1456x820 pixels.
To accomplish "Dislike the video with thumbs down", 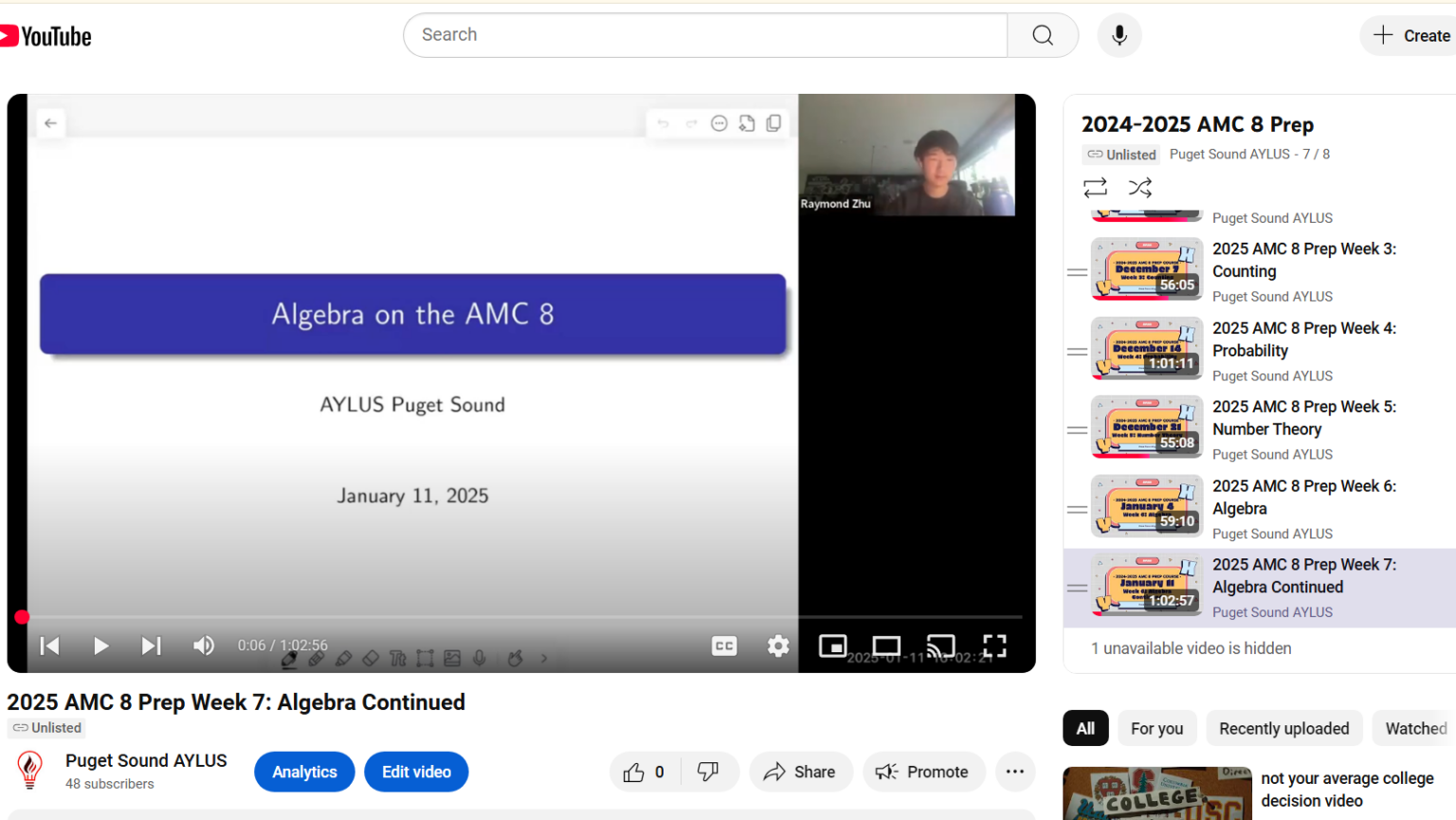I will 708,772.
